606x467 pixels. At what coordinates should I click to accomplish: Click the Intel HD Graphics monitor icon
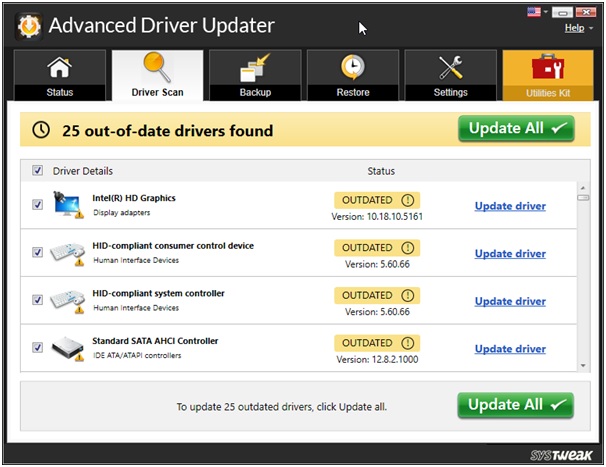tap(69, 205)
